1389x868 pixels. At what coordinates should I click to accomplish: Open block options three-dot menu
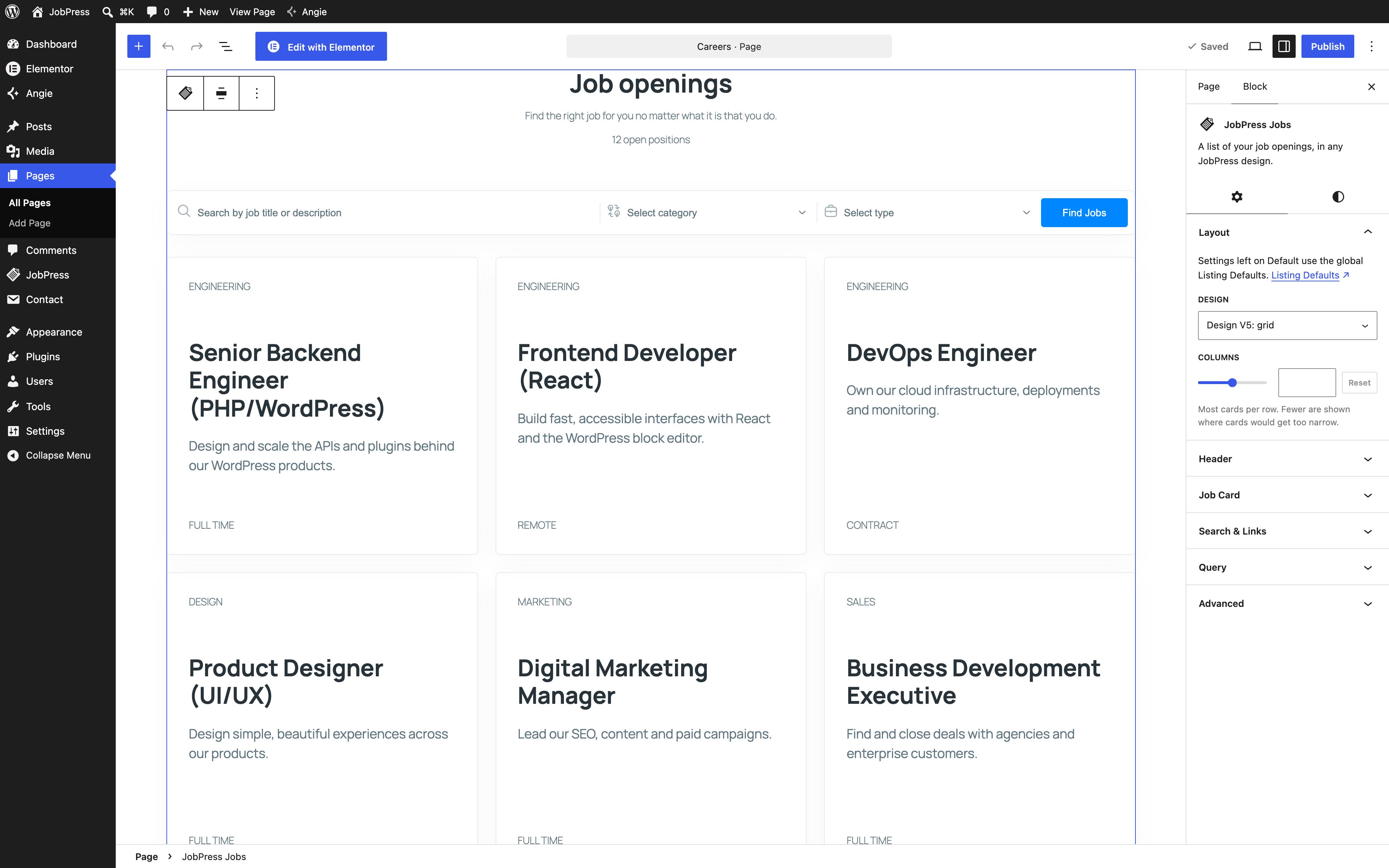[256, 93]
